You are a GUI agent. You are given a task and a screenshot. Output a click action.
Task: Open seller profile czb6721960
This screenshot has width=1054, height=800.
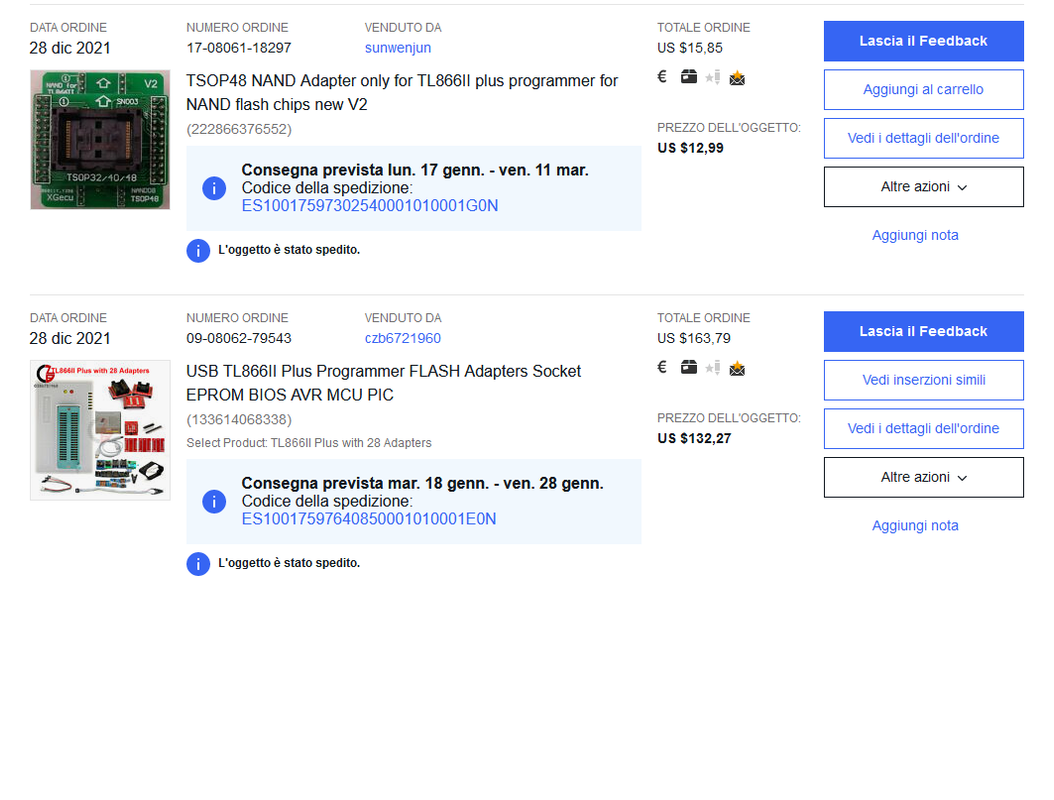pos(403,338)
